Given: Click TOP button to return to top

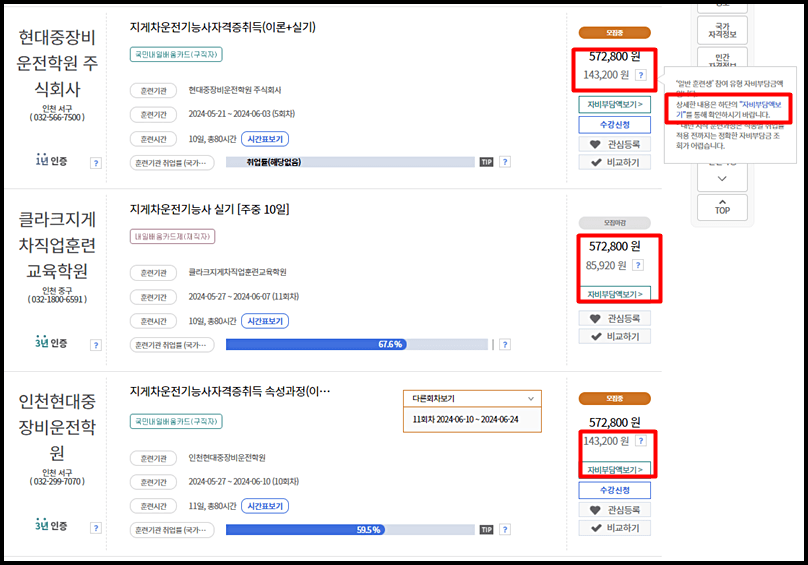Looking at the screenshot, I should pos(722,207).
